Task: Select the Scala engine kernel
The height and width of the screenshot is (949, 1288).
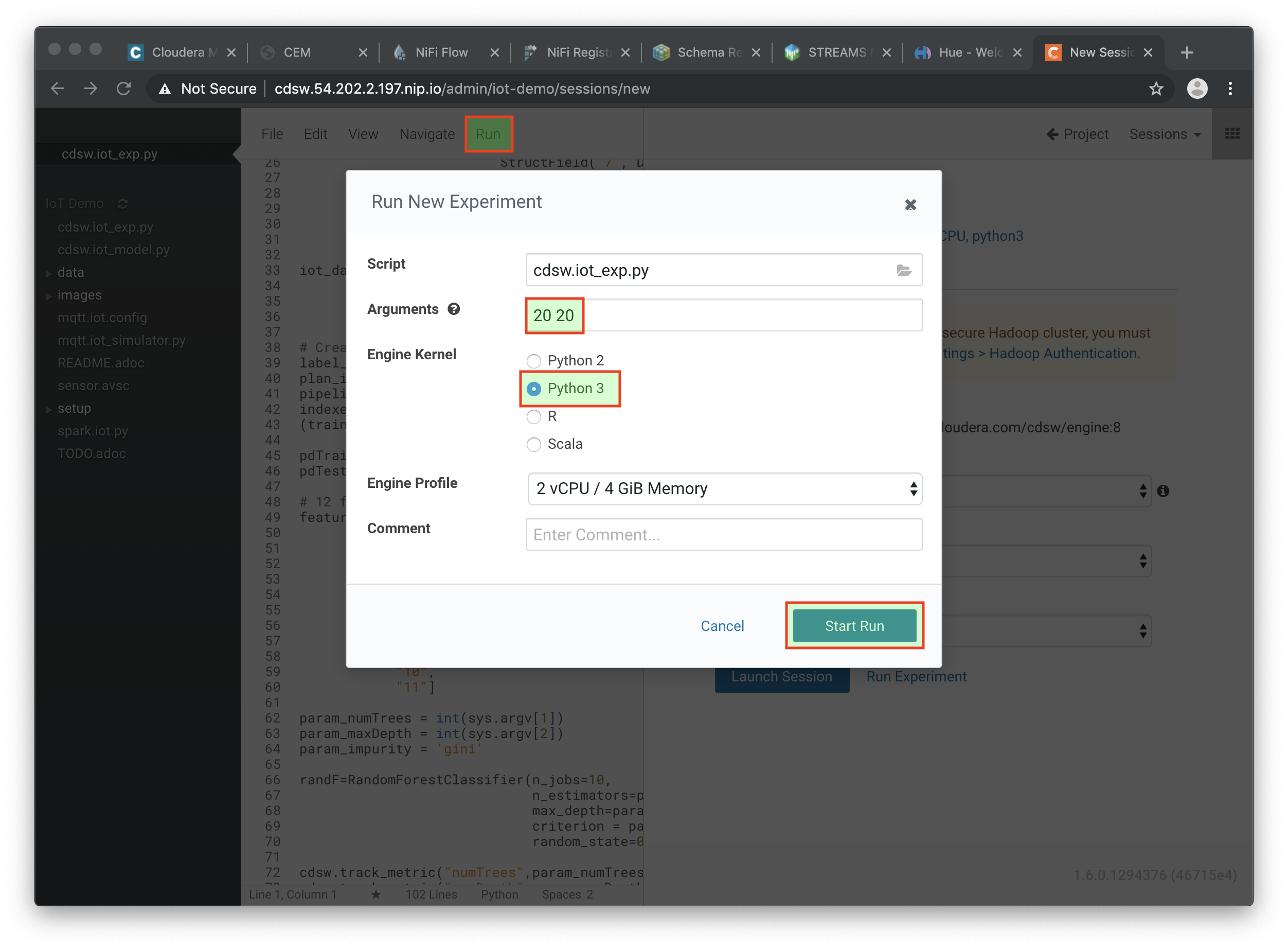Action: (533, 444)
